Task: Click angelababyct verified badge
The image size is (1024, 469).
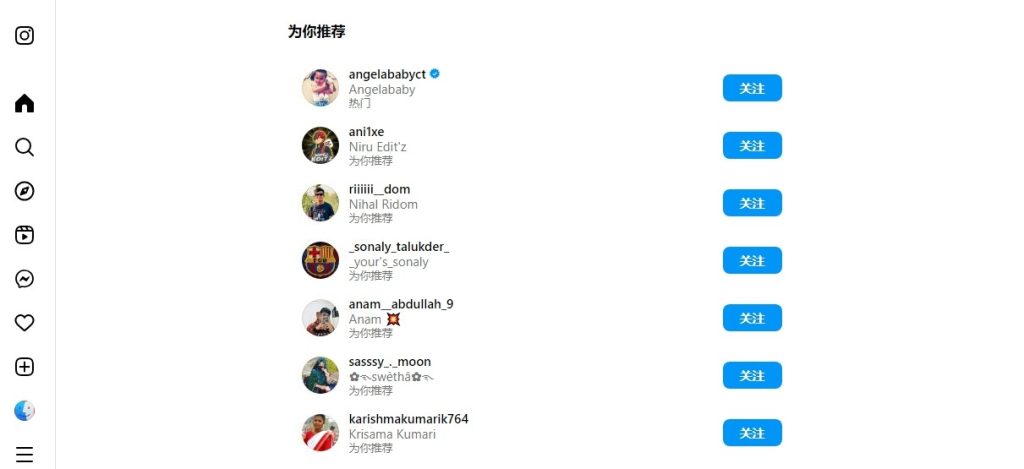Action: click(x=435, y=74)
